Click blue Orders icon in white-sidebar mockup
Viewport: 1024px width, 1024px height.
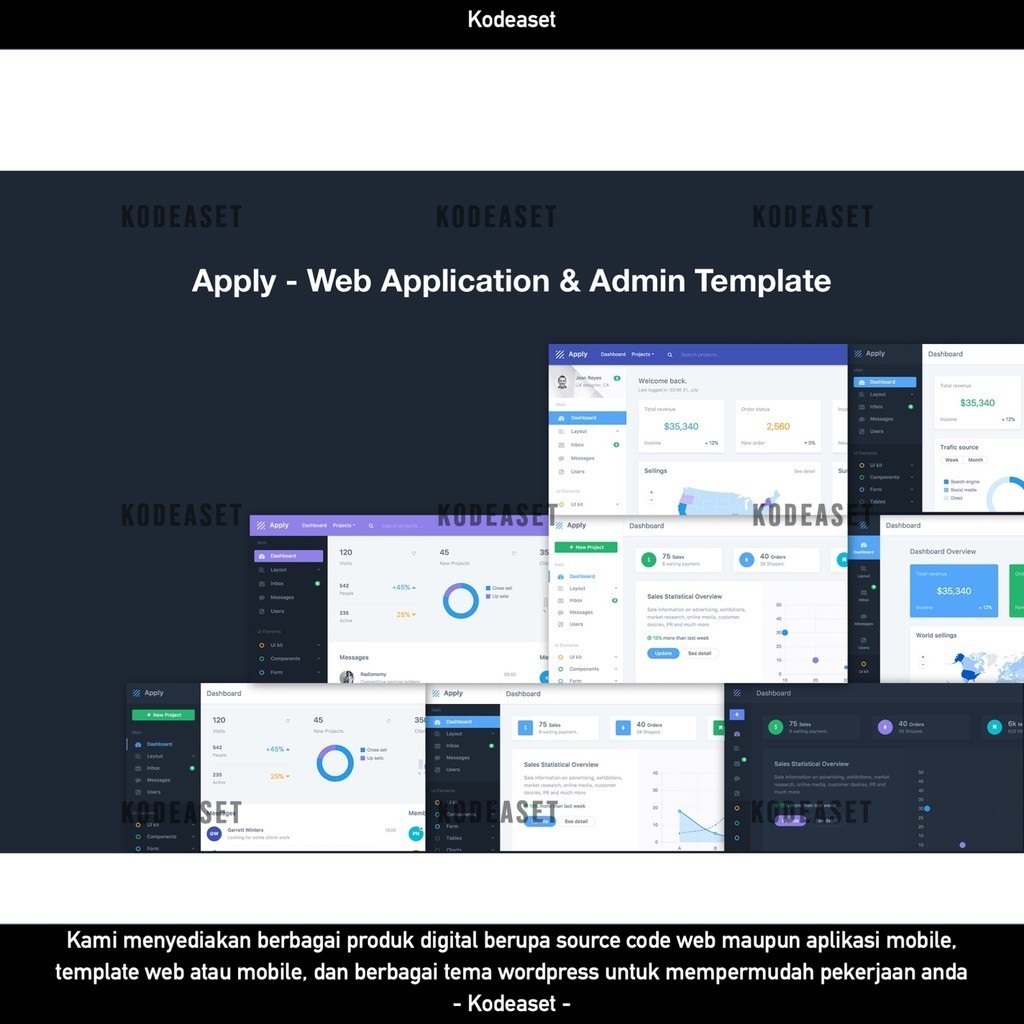click(746, 560)
